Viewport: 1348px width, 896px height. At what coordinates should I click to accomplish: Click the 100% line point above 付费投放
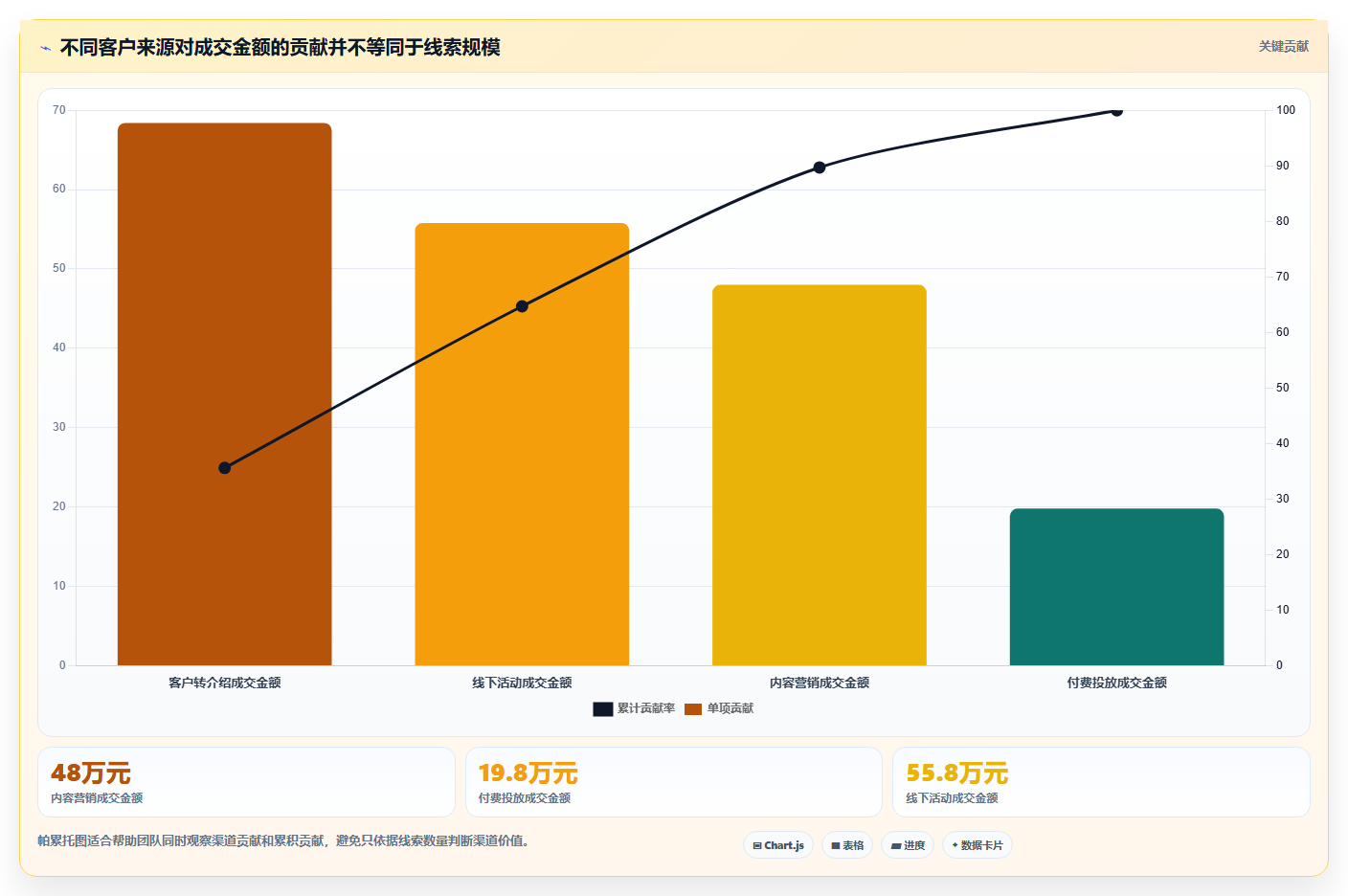coord(1116,111)
